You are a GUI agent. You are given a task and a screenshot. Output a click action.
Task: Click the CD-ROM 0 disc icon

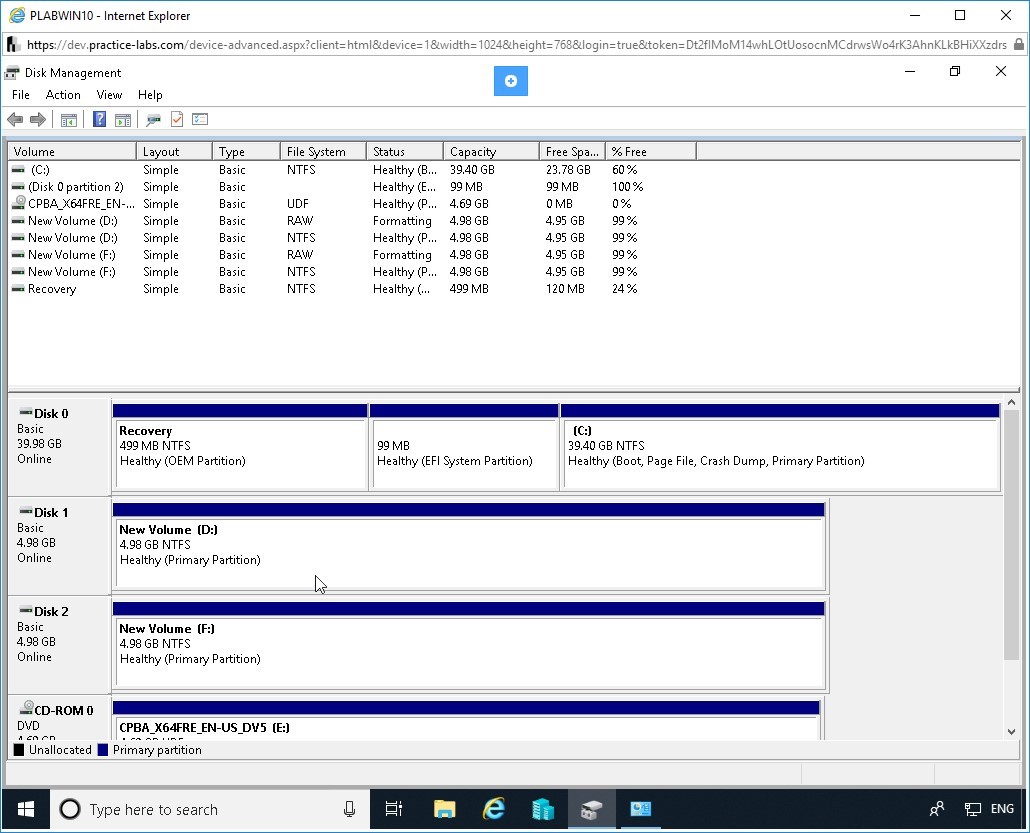click(26, 708)
